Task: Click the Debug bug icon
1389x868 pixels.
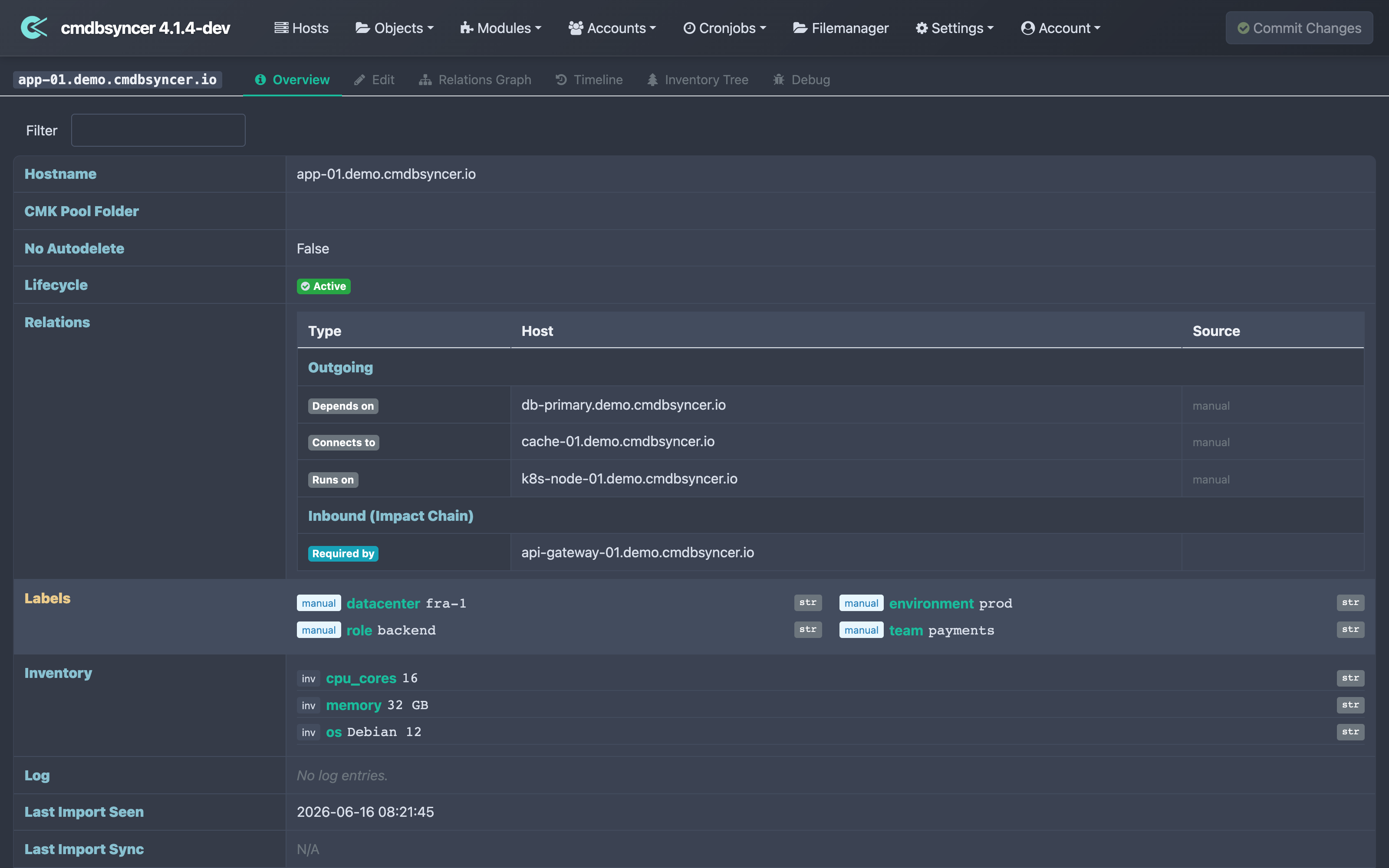Action: click(x=779, y=80)
